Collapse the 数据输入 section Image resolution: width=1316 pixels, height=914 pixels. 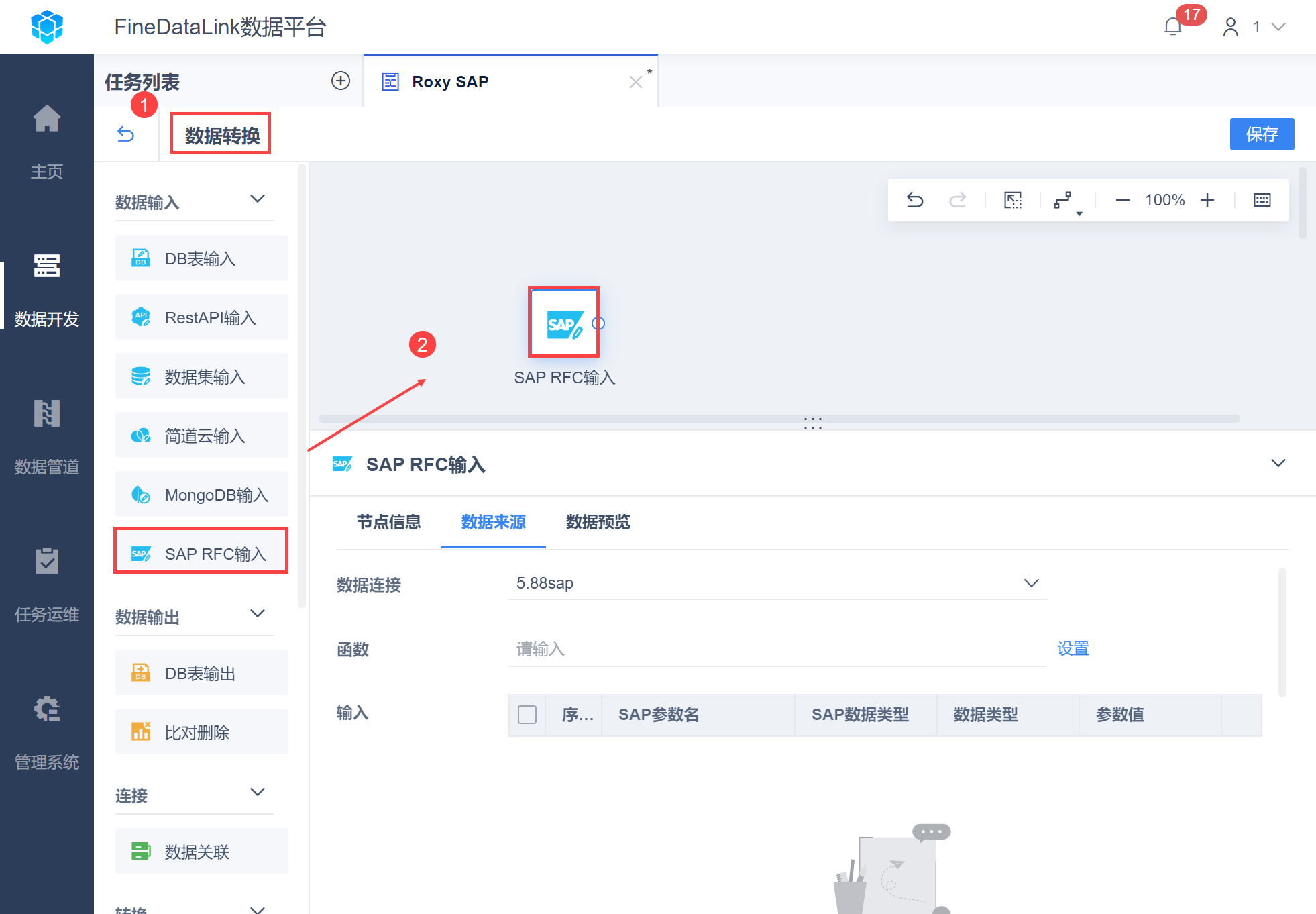[x=258, y=199]
